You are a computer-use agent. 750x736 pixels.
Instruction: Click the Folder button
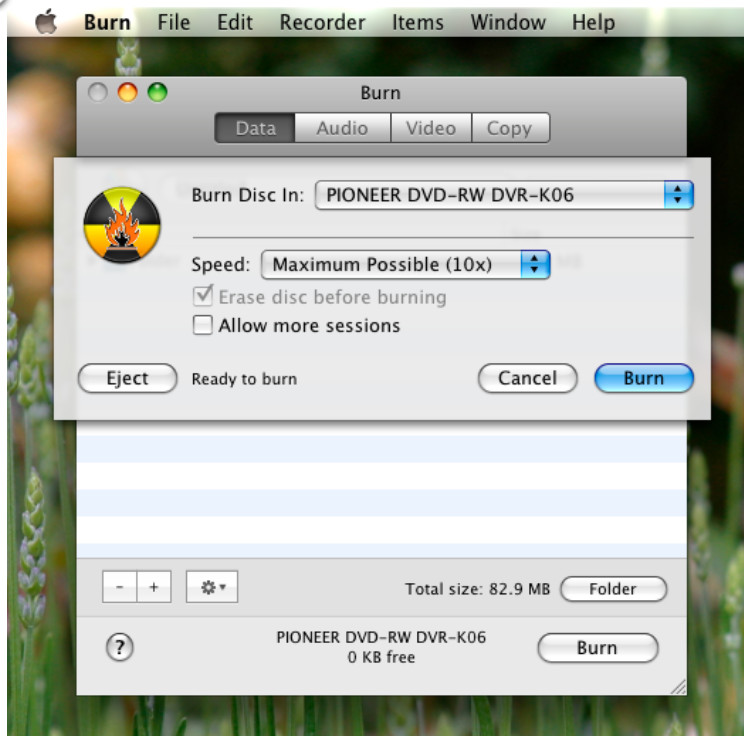[x=613, y=589]
